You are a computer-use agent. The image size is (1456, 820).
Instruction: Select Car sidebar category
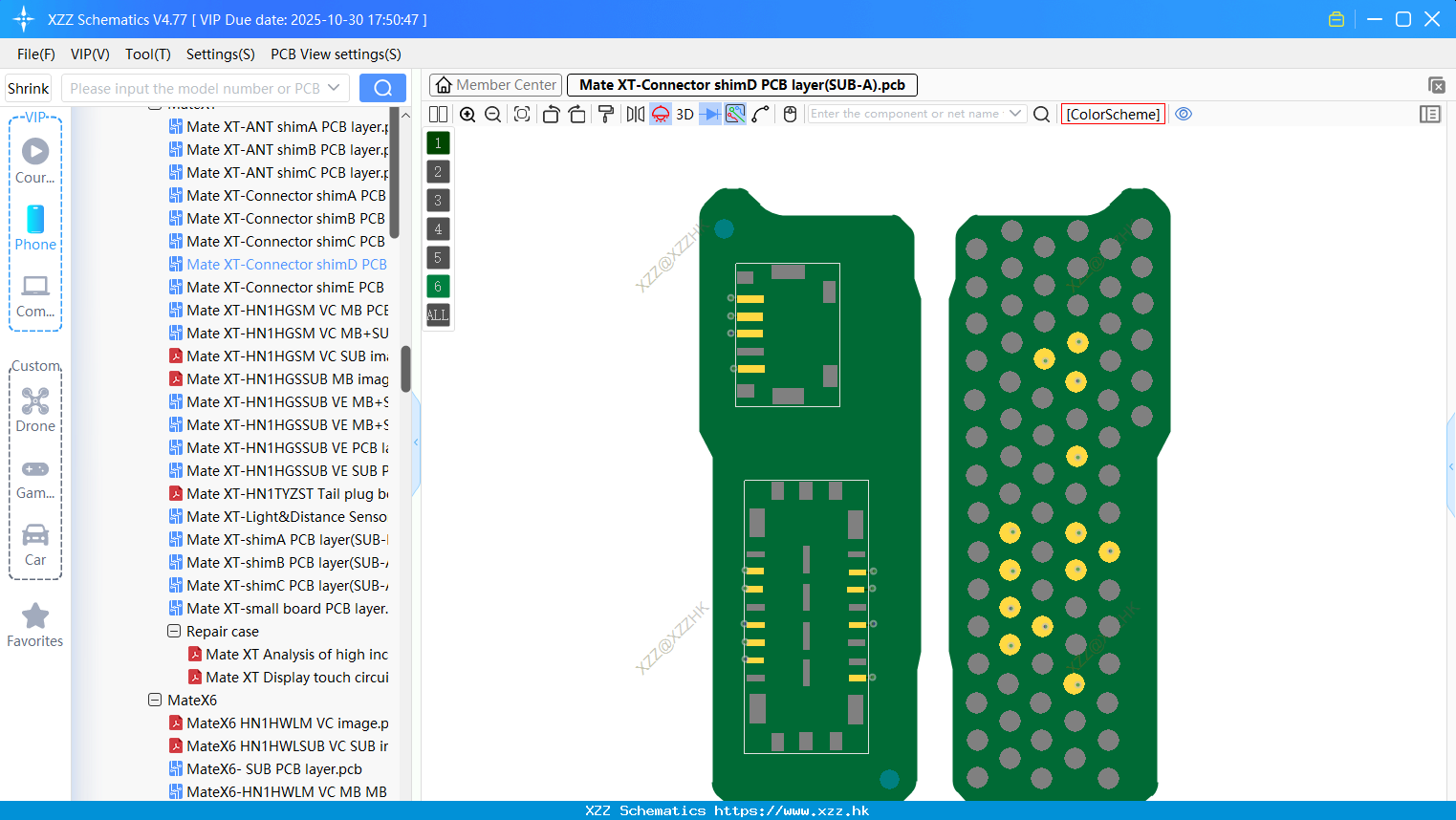pos(35,545)
